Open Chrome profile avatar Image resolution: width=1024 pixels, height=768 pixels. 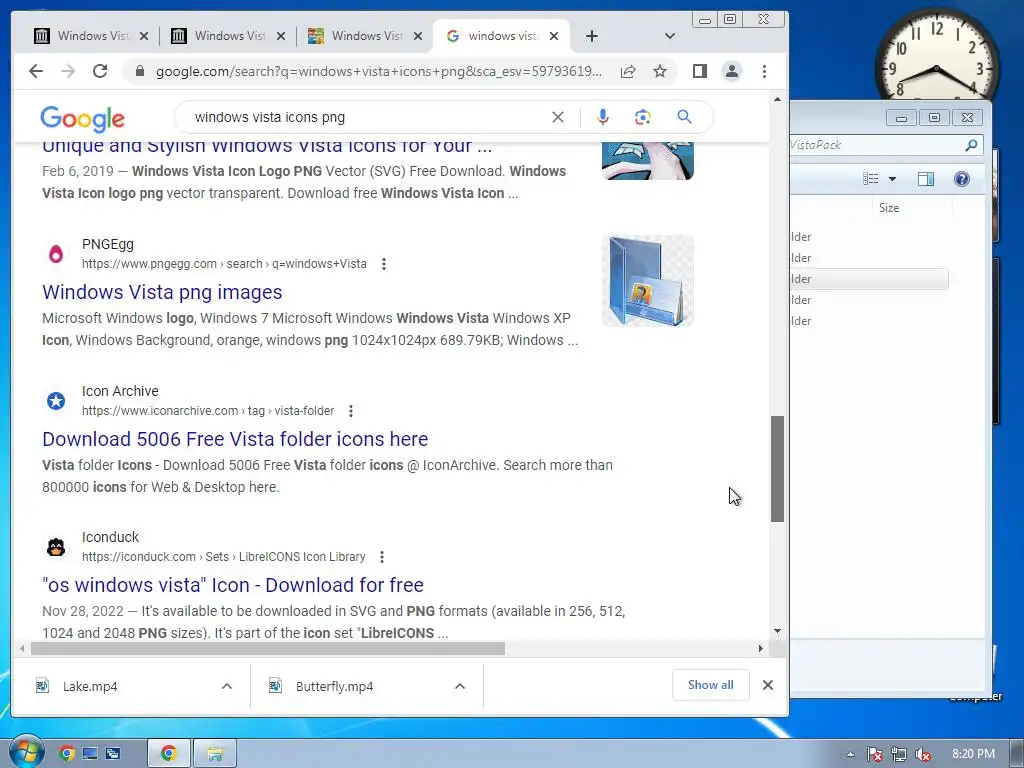click(x=732, y=71)
